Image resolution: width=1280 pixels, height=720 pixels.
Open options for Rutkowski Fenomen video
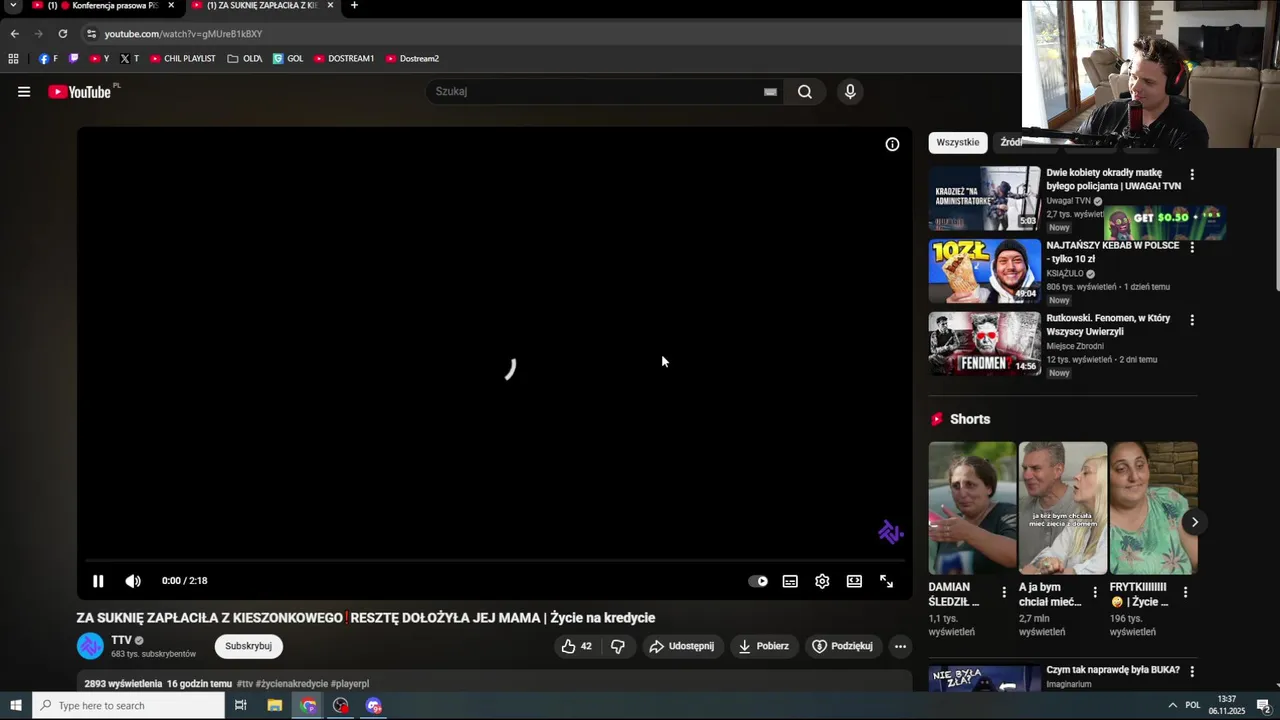1191,320
